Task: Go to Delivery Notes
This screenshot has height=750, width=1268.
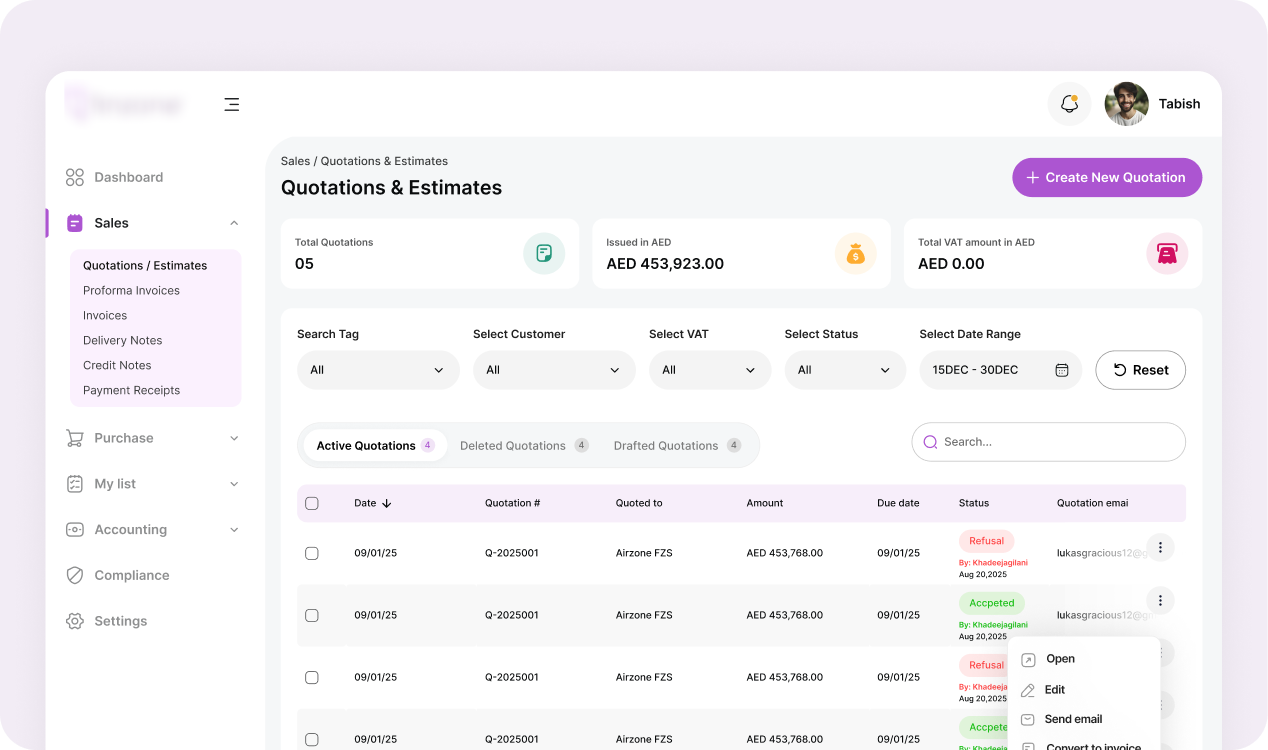Action: pos(122,340)
